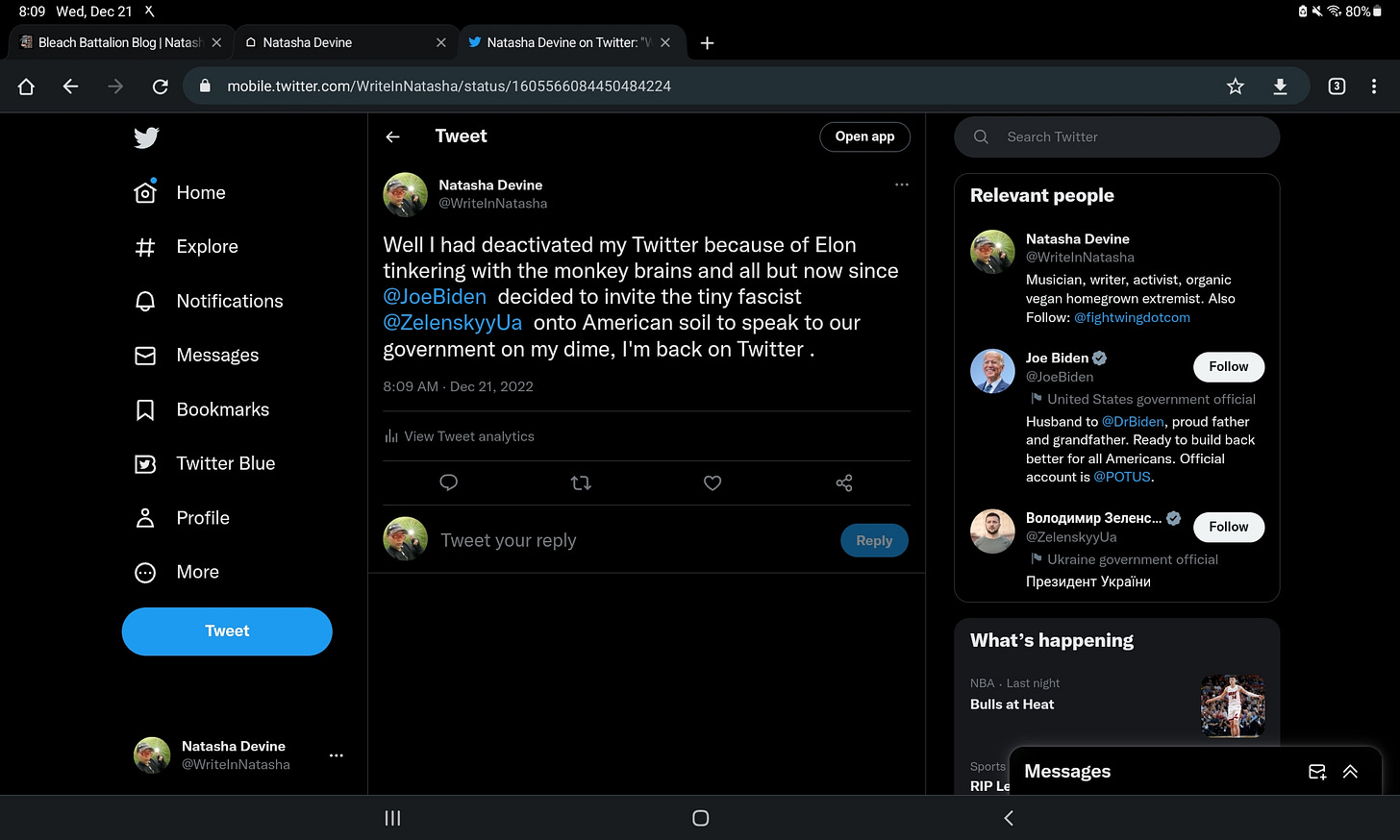Open the Home timeline
The image size is (1400, 840).
click(x=180, y=192)
